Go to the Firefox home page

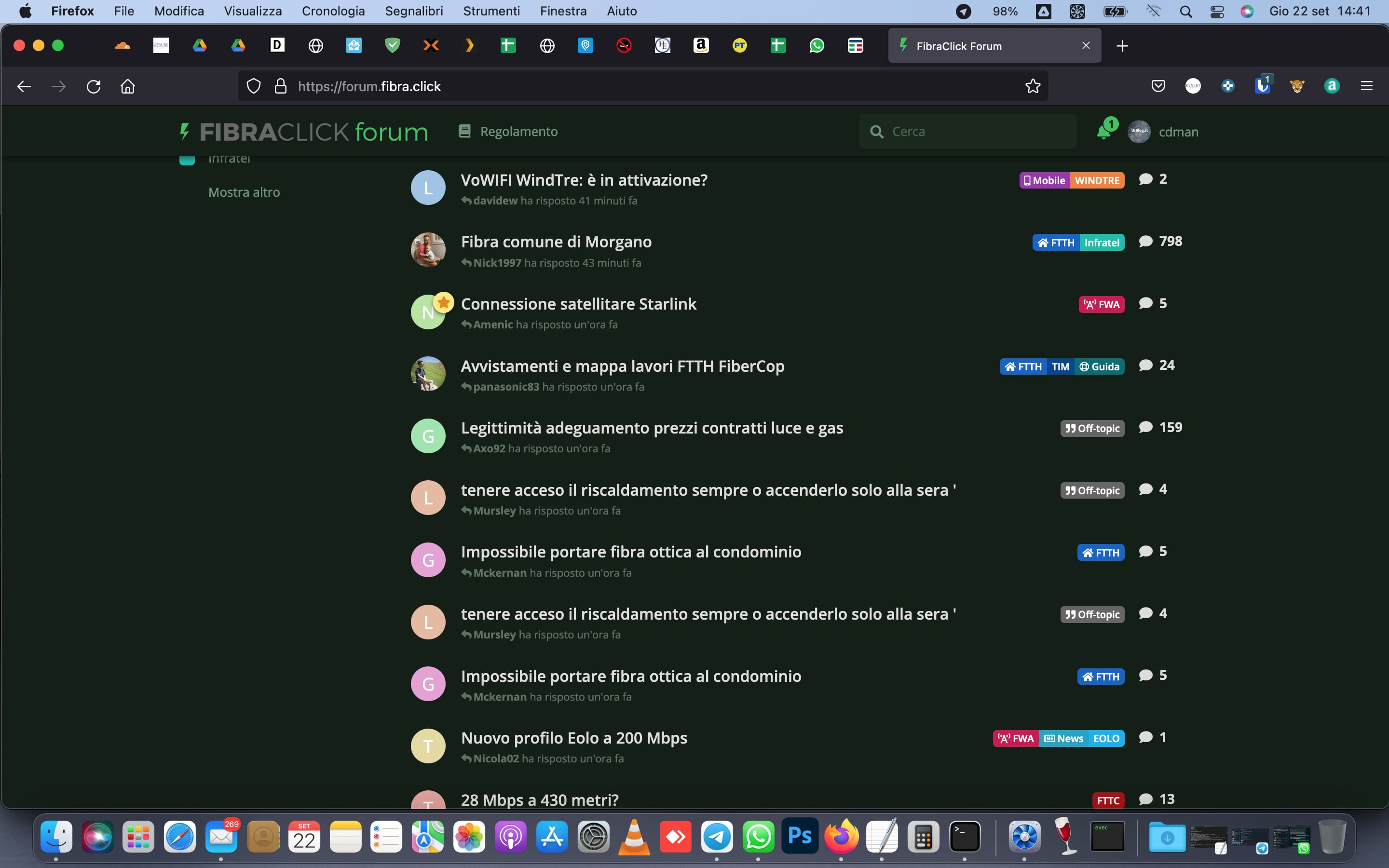coord(127,86)
